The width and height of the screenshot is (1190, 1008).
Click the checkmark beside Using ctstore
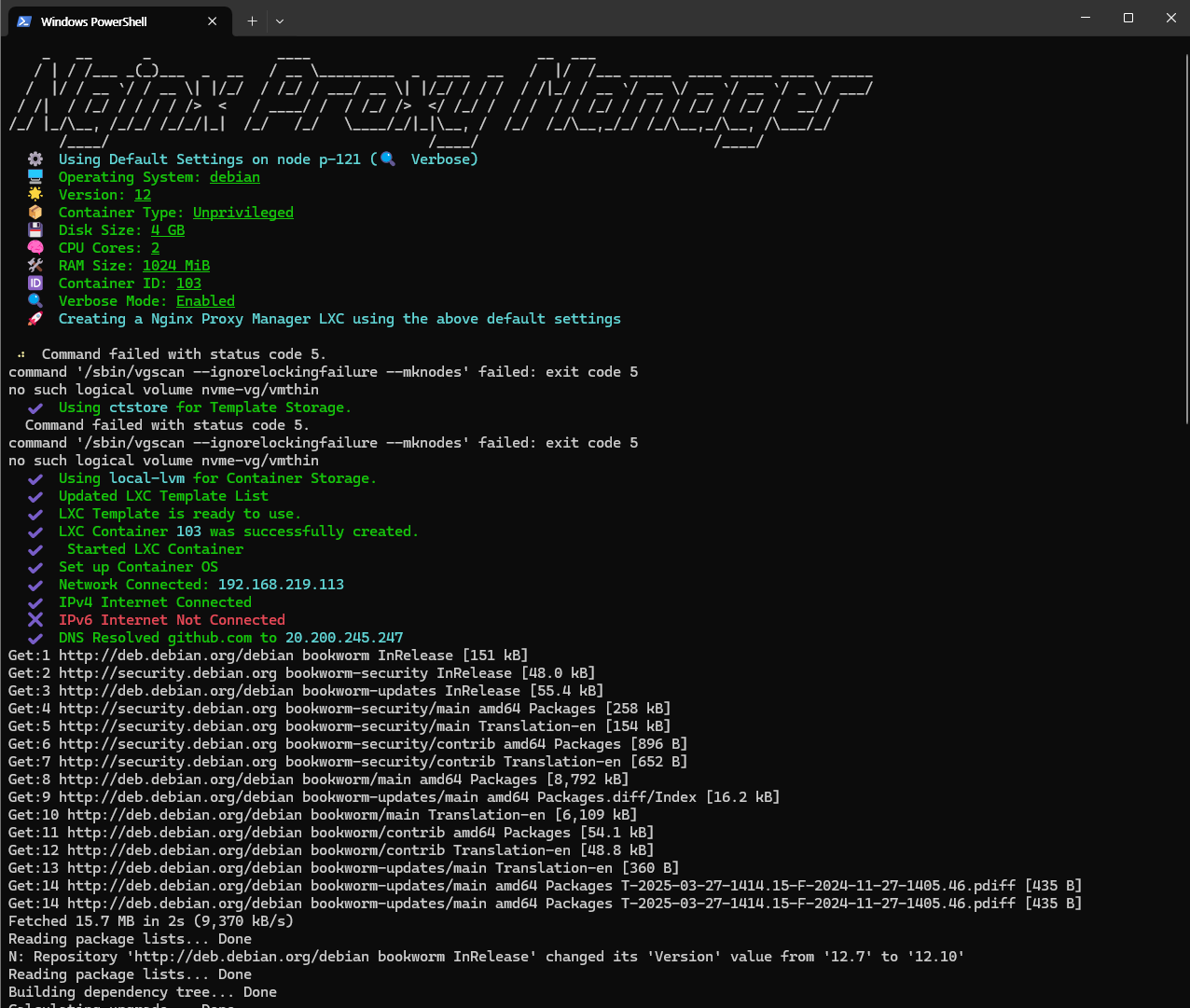(x=35, y=407)
